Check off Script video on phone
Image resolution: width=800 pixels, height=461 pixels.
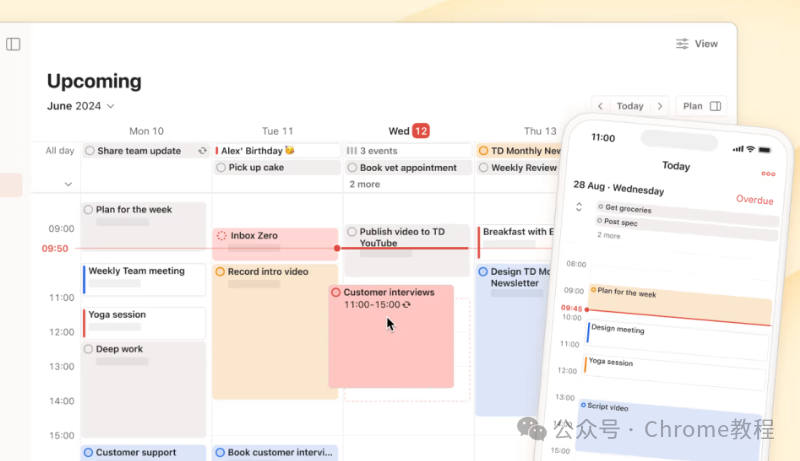[583, 405]
